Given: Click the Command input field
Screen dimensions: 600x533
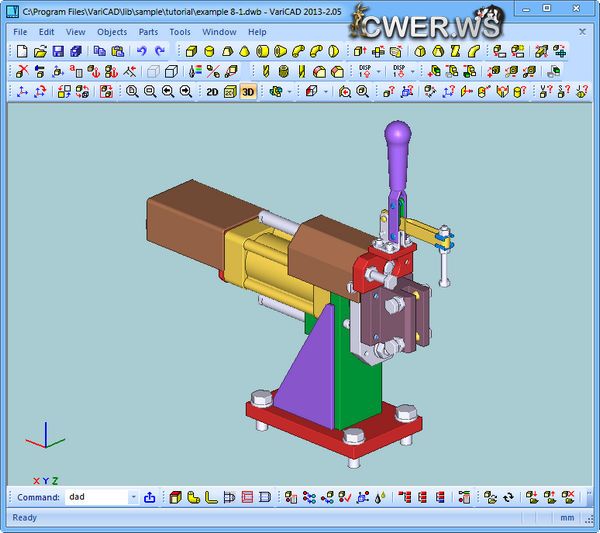Looking at the screenshot, I should [x=95, y=497].
